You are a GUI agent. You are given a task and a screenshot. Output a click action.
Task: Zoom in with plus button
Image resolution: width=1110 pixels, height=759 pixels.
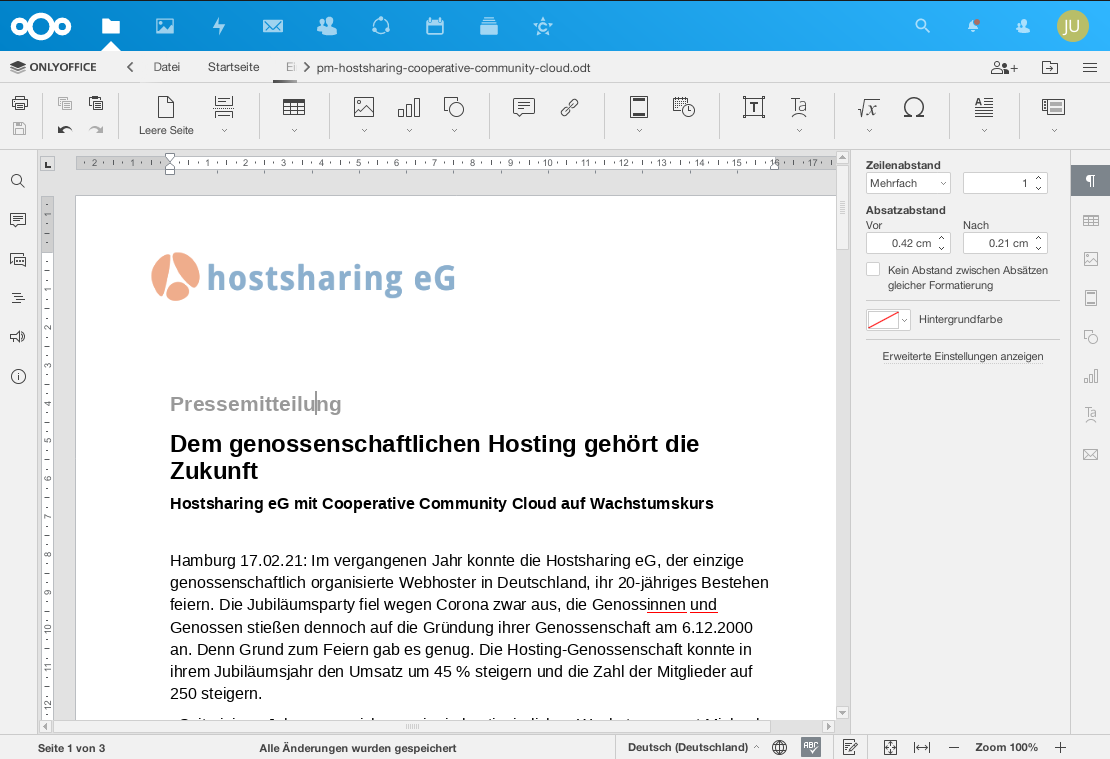(1060, 747)
